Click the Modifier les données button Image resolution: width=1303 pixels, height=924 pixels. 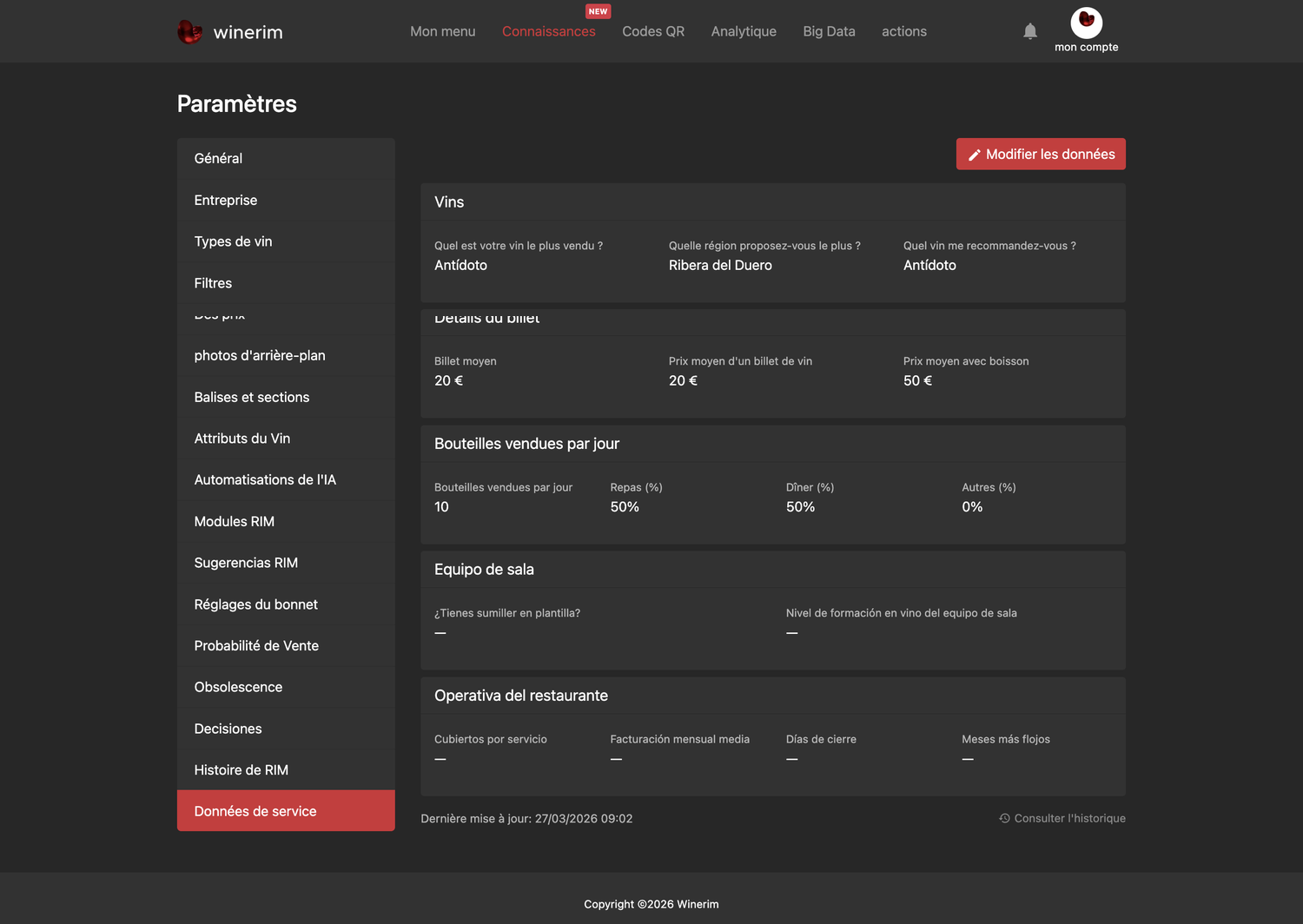[x=1041, y=154]
